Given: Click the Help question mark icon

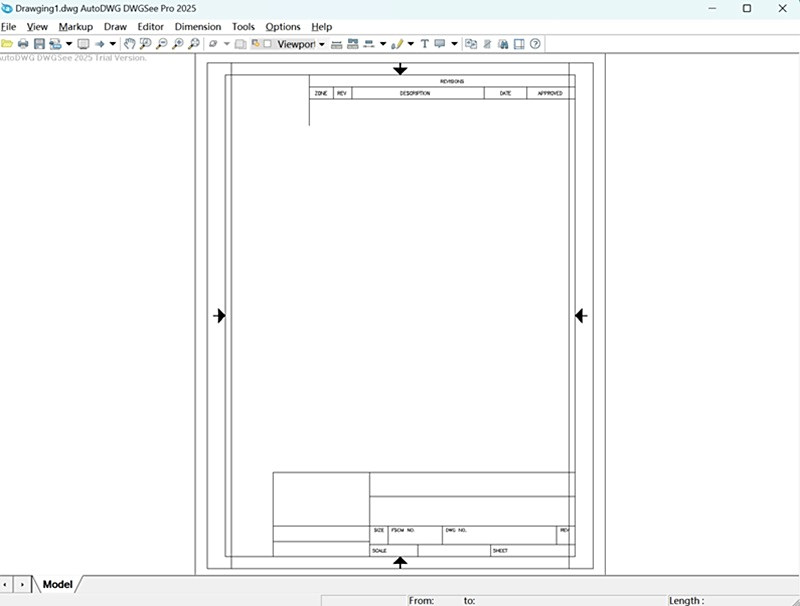Looking at the screenshot, I should click(535, 44).
